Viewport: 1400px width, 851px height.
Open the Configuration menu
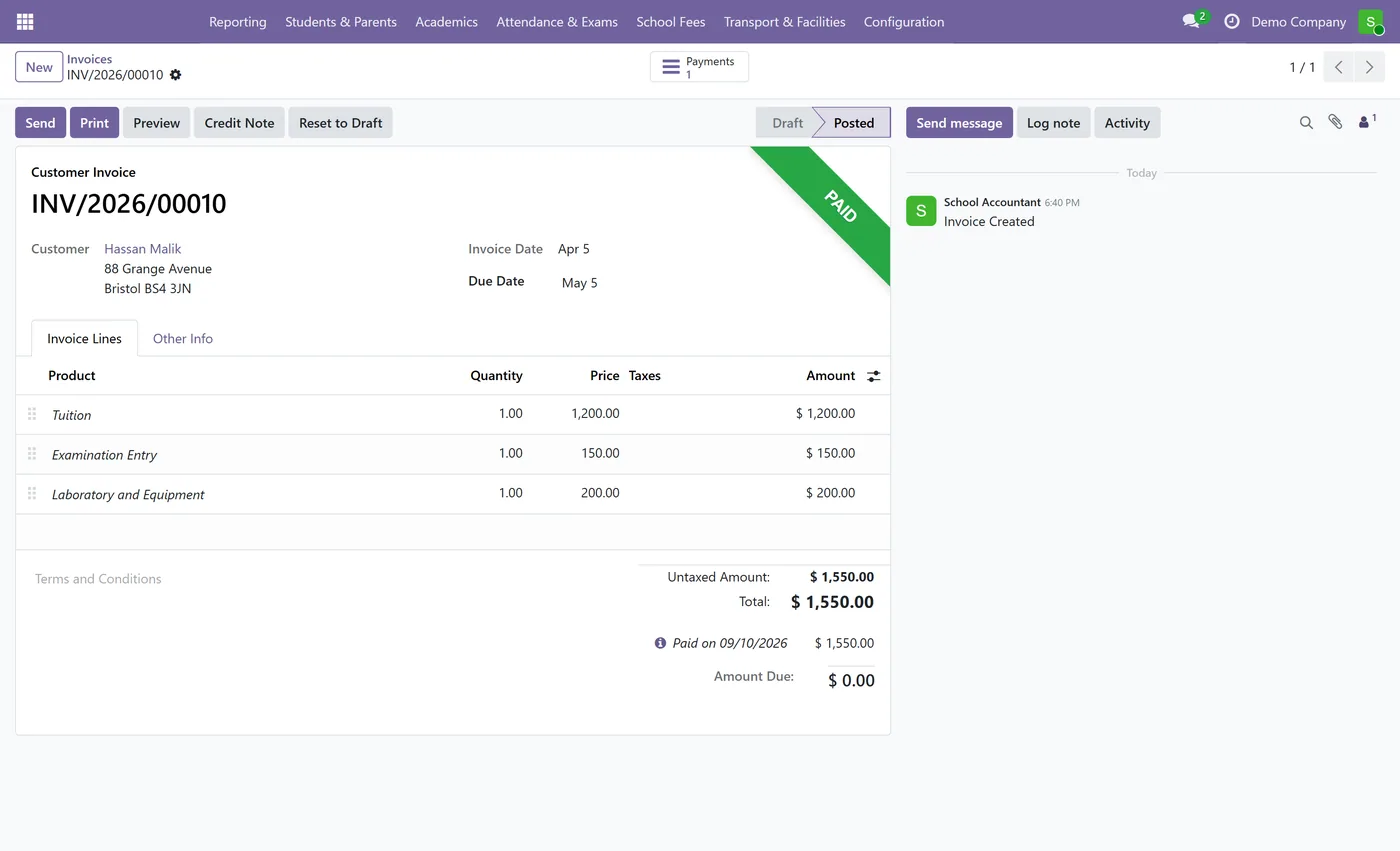tap(904, 21)
